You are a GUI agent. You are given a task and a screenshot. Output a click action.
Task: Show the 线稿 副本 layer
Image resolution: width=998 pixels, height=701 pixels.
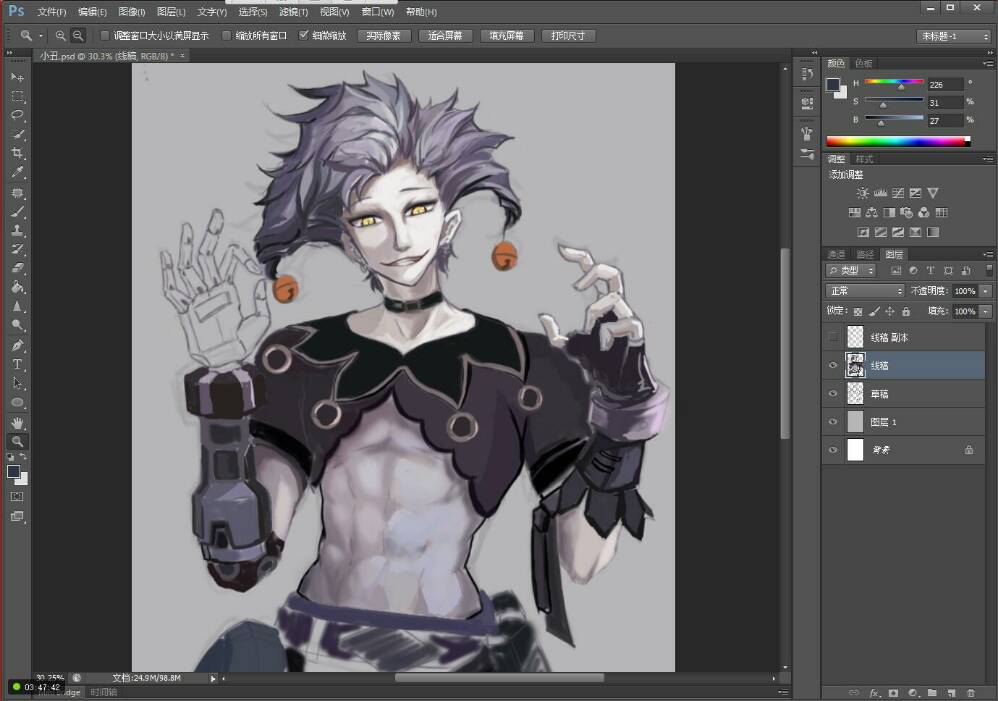tap(833, 337)
